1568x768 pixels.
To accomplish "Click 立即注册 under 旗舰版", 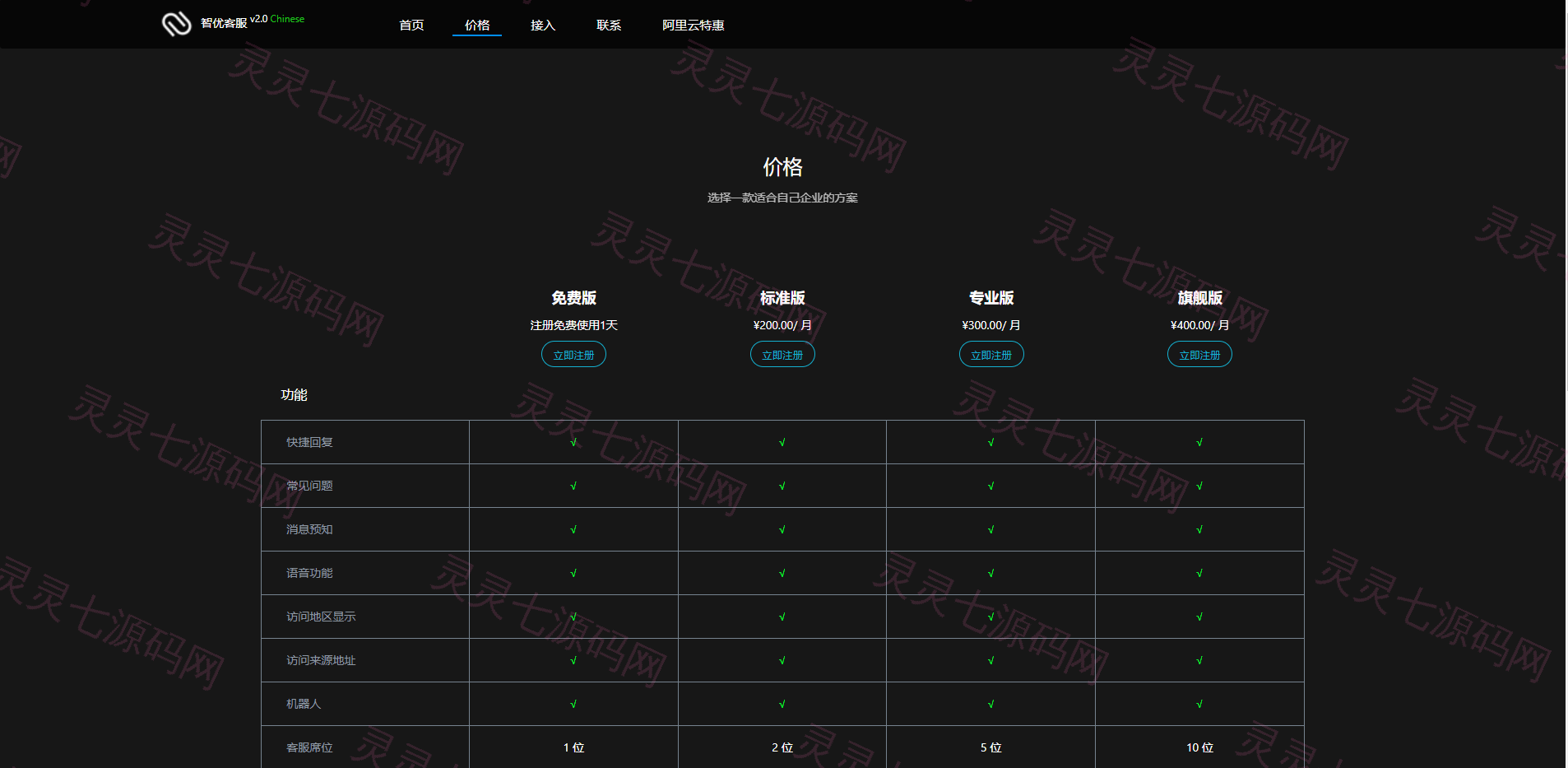I will coord(1199,355).
